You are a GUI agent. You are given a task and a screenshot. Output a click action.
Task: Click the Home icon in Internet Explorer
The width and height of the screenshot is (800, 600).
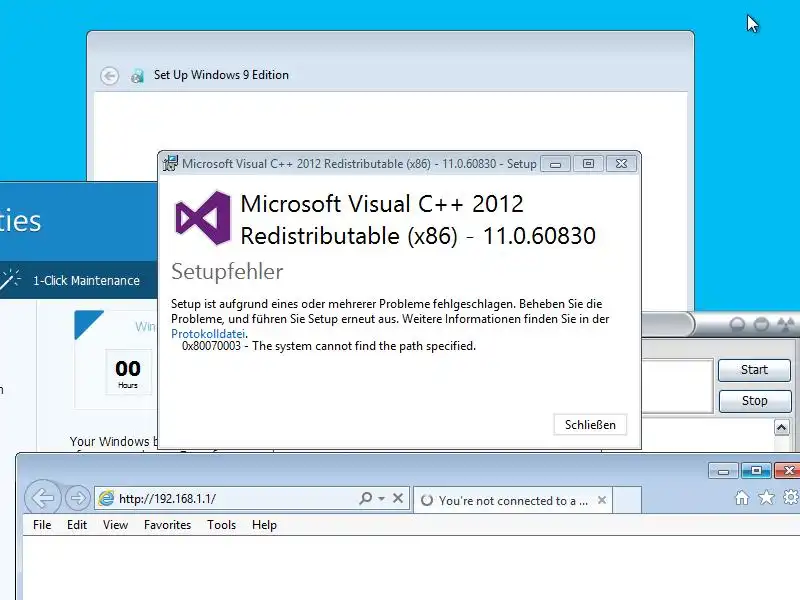point(742,497)
